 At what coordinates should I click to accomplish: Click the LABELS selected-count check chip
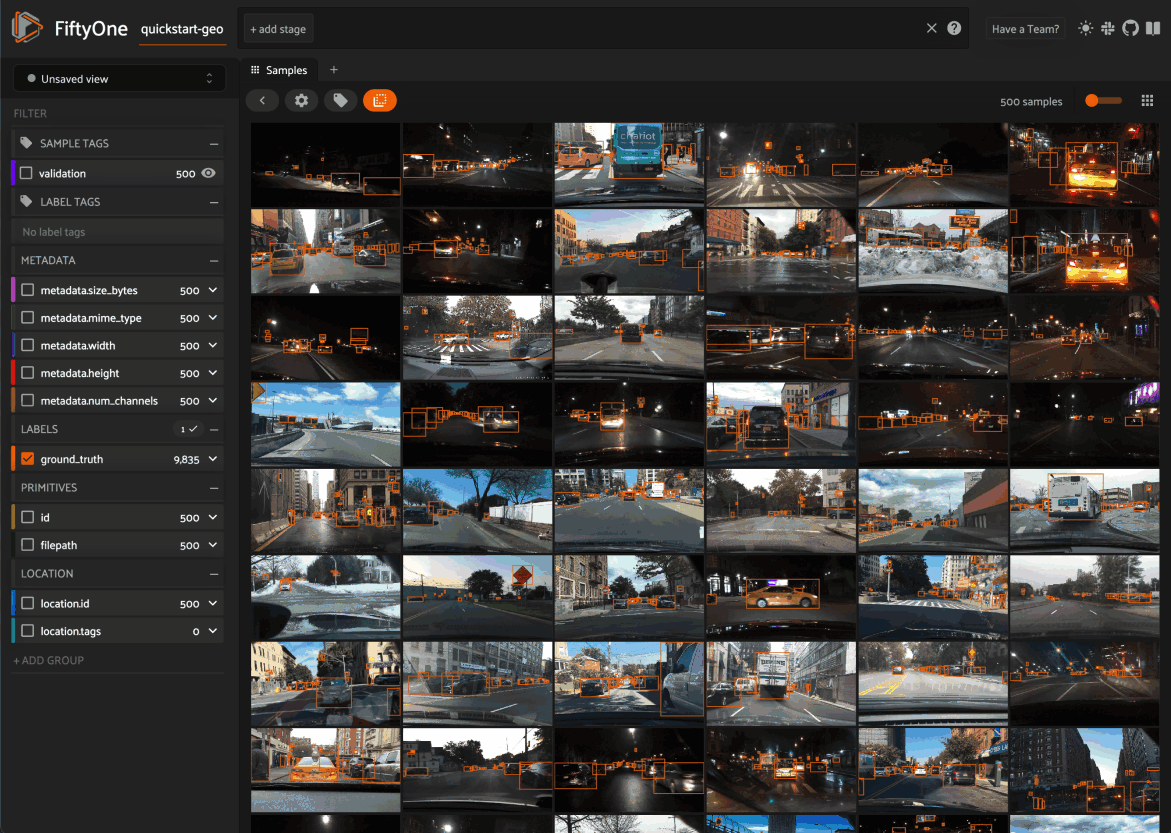click(x=189, y=429)
